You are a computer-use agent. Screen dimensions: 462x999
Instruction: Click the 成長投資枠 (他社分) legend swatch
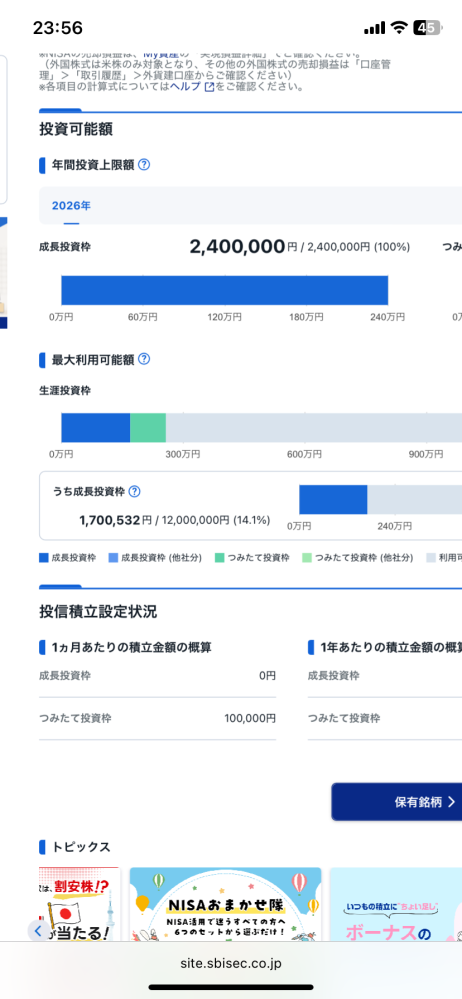click(x=113, y=557)
